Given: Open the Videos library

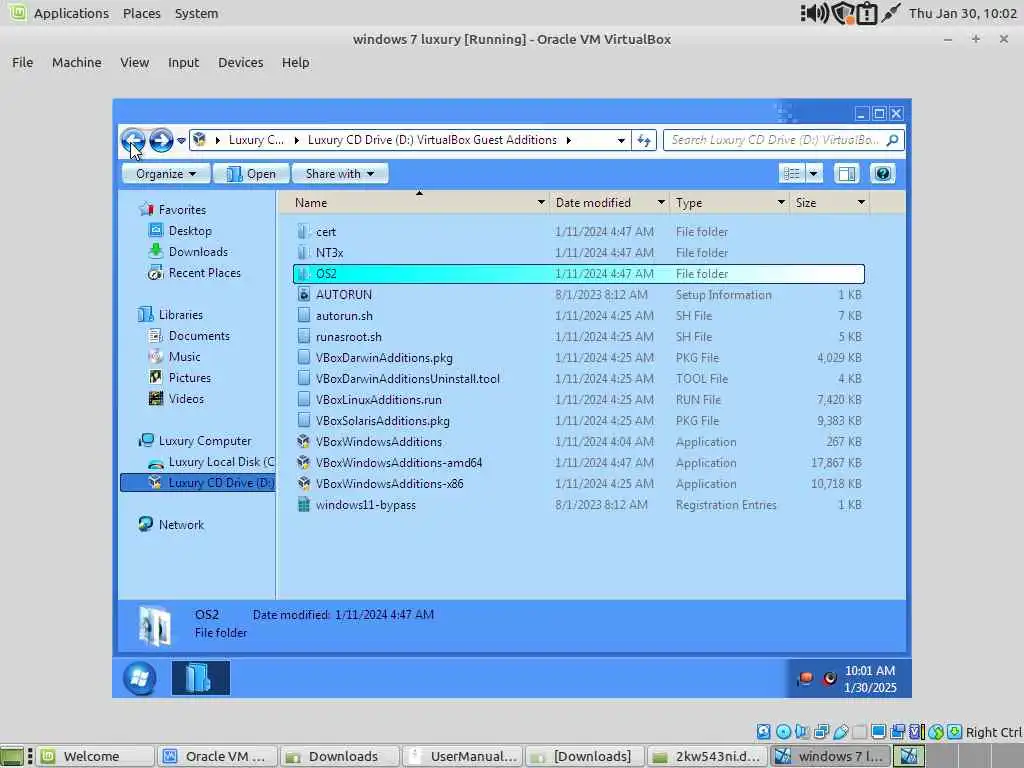Looking at the screenshot, I should (x=185, y=399).
